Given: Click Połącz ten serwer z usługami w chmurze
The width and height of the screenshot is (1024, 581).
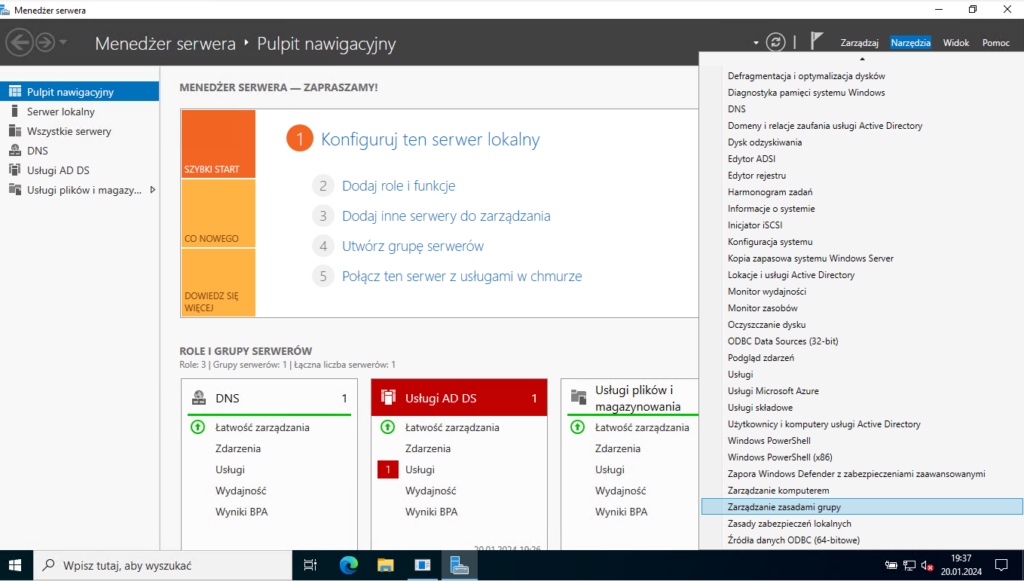Looking at the screenshot, I should pos(462,276).
